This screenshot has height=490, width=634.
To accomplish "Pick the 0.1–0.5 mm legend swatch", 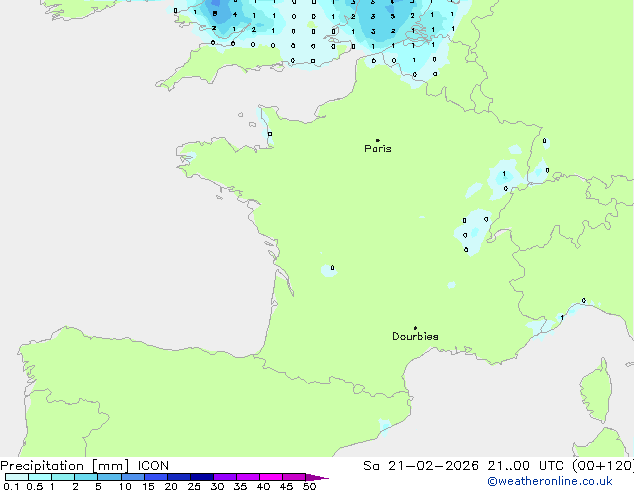I will [17, 477].
